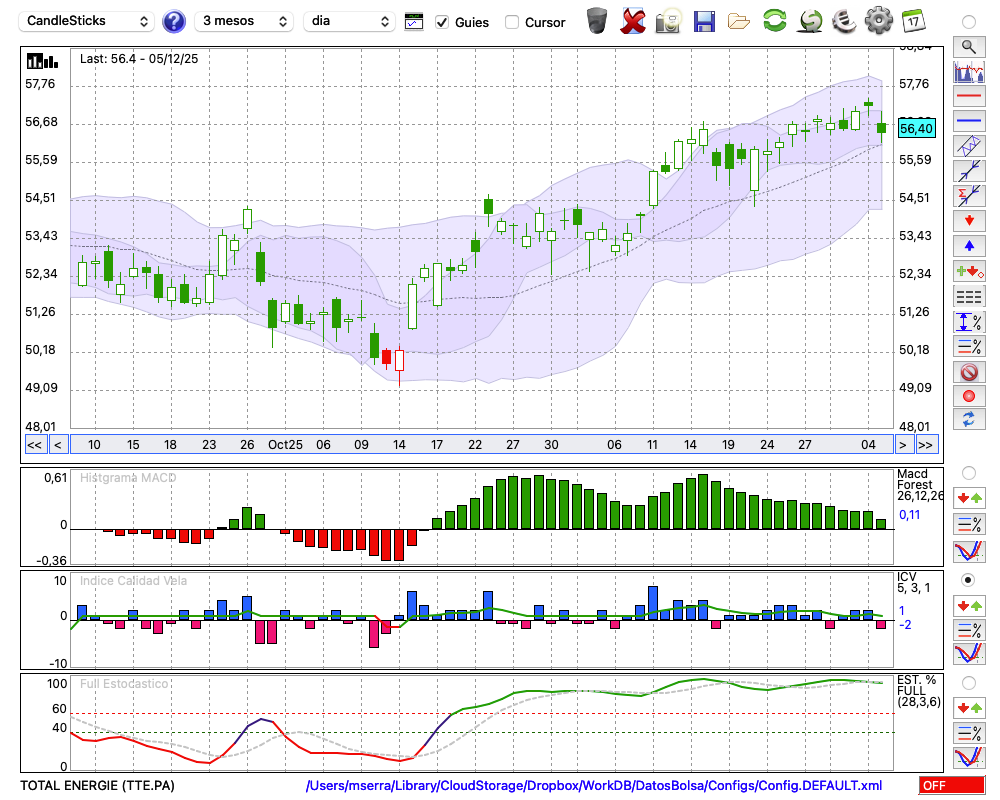Uncheck the Guies checkbox
1000x800 pixels.
pos(442,22)
